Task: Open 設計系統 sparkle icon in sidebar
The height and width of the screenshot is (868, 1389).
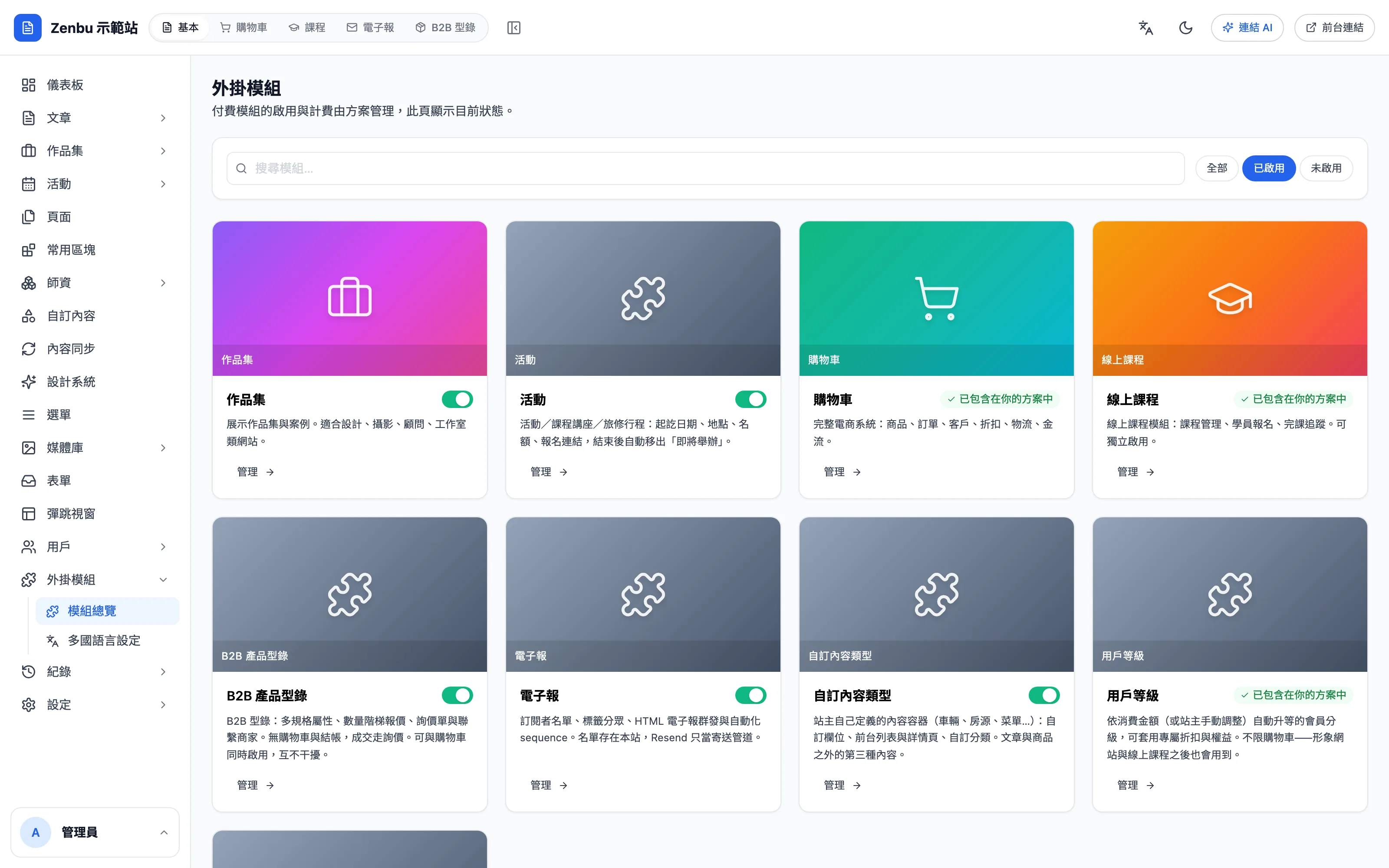Action: (29, 382)
